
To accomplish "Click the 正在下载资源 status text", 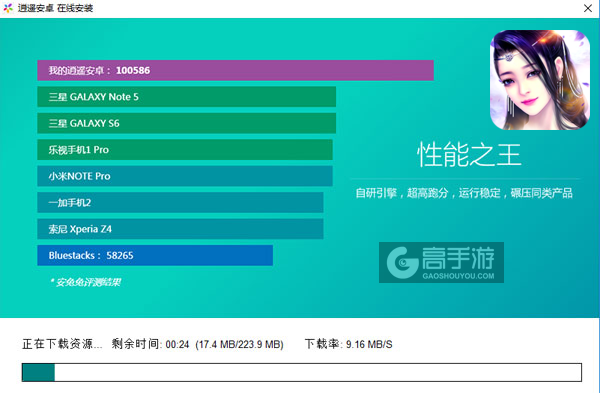I will [62, 344].
